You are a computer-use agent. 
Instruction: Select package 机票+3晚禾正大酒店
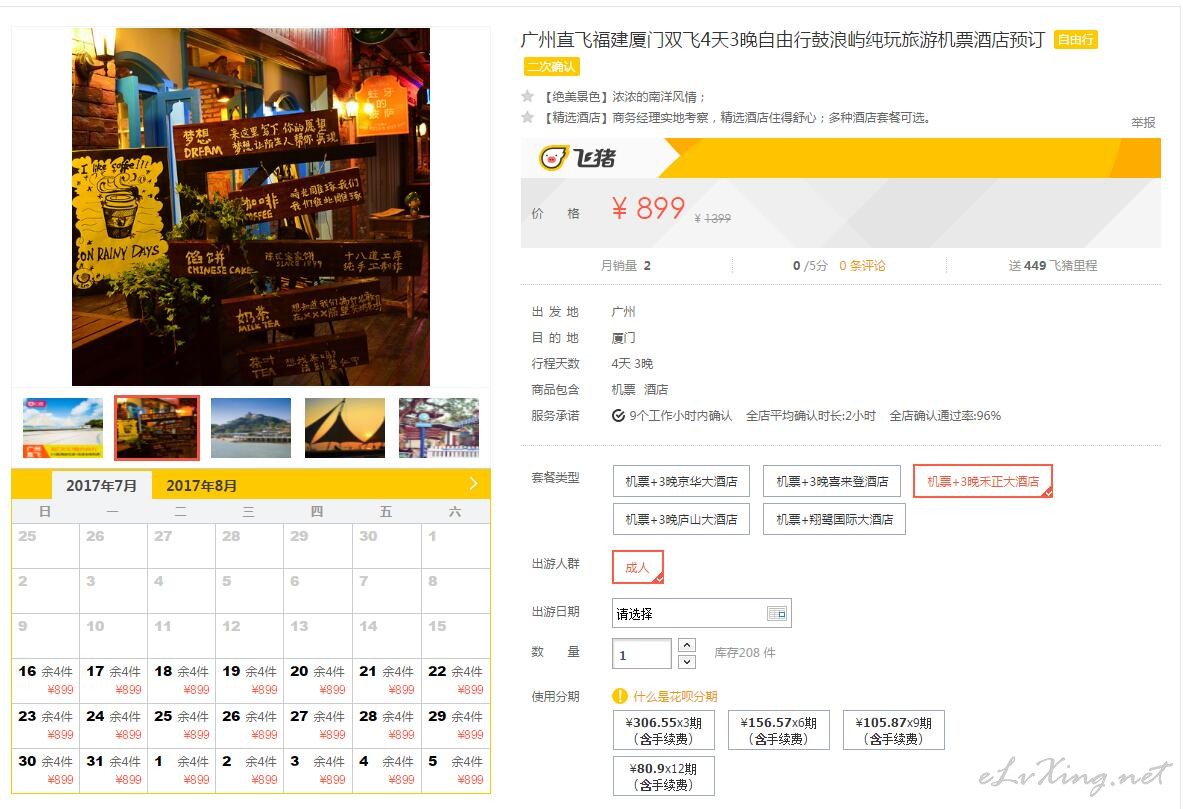coord(982,481)
